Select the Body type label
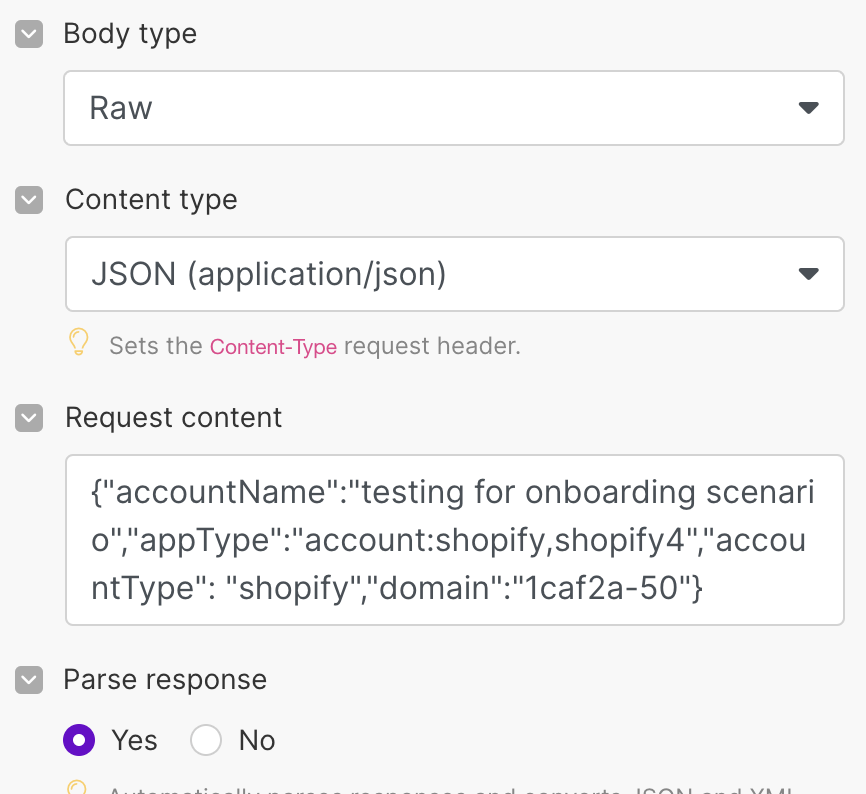 click(129, 33)
